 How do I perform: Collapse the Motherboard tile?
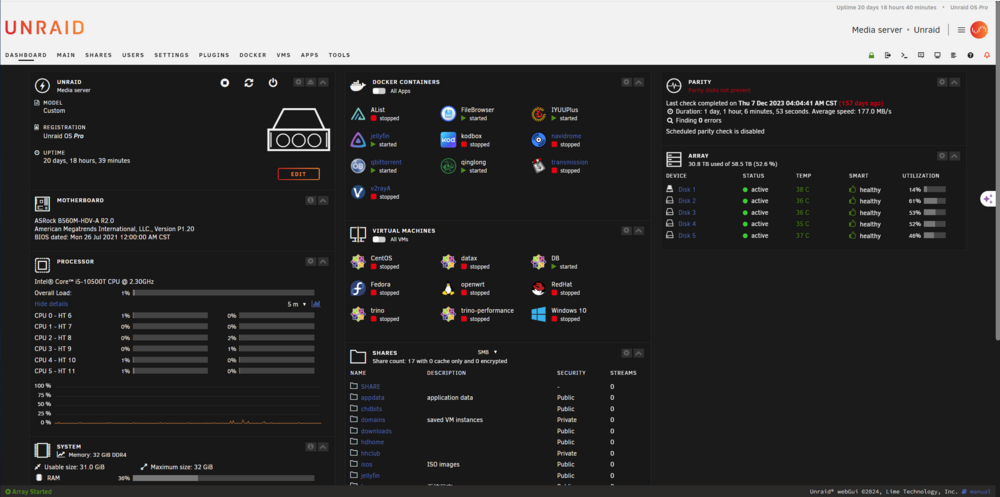pos(323,200)
